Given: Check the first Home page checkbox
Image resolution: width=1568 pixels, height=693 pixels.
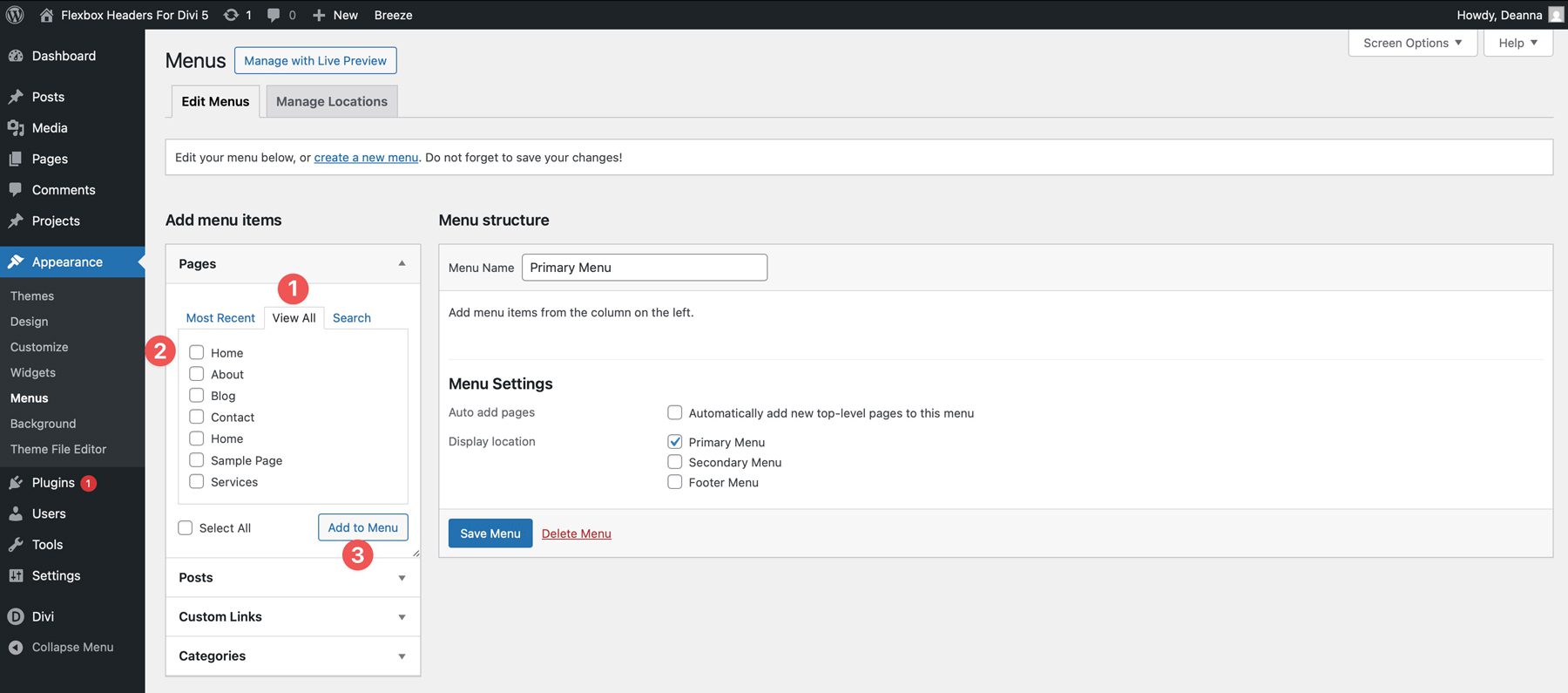Looking at the screenshot, I should (x=197, y=352).
